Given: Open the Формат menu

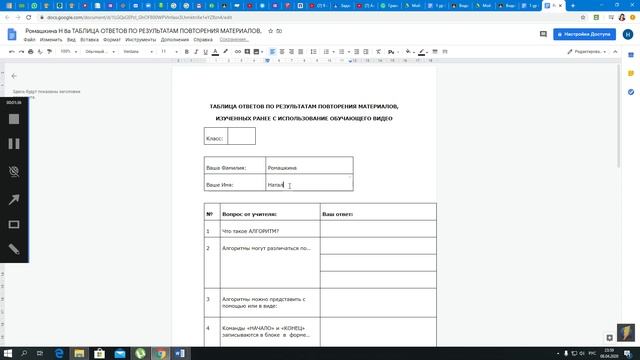Looking at the screenshot, I should (112, 40).
